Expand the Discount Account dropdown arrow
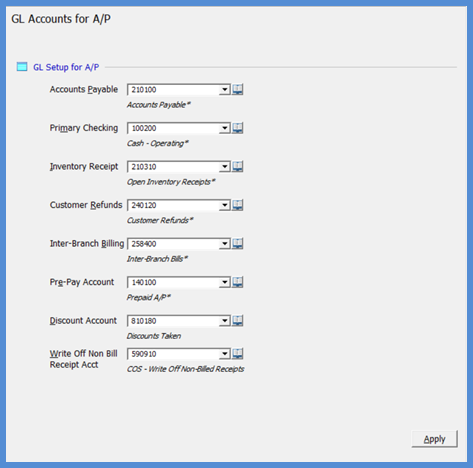 tap(225, 321)
